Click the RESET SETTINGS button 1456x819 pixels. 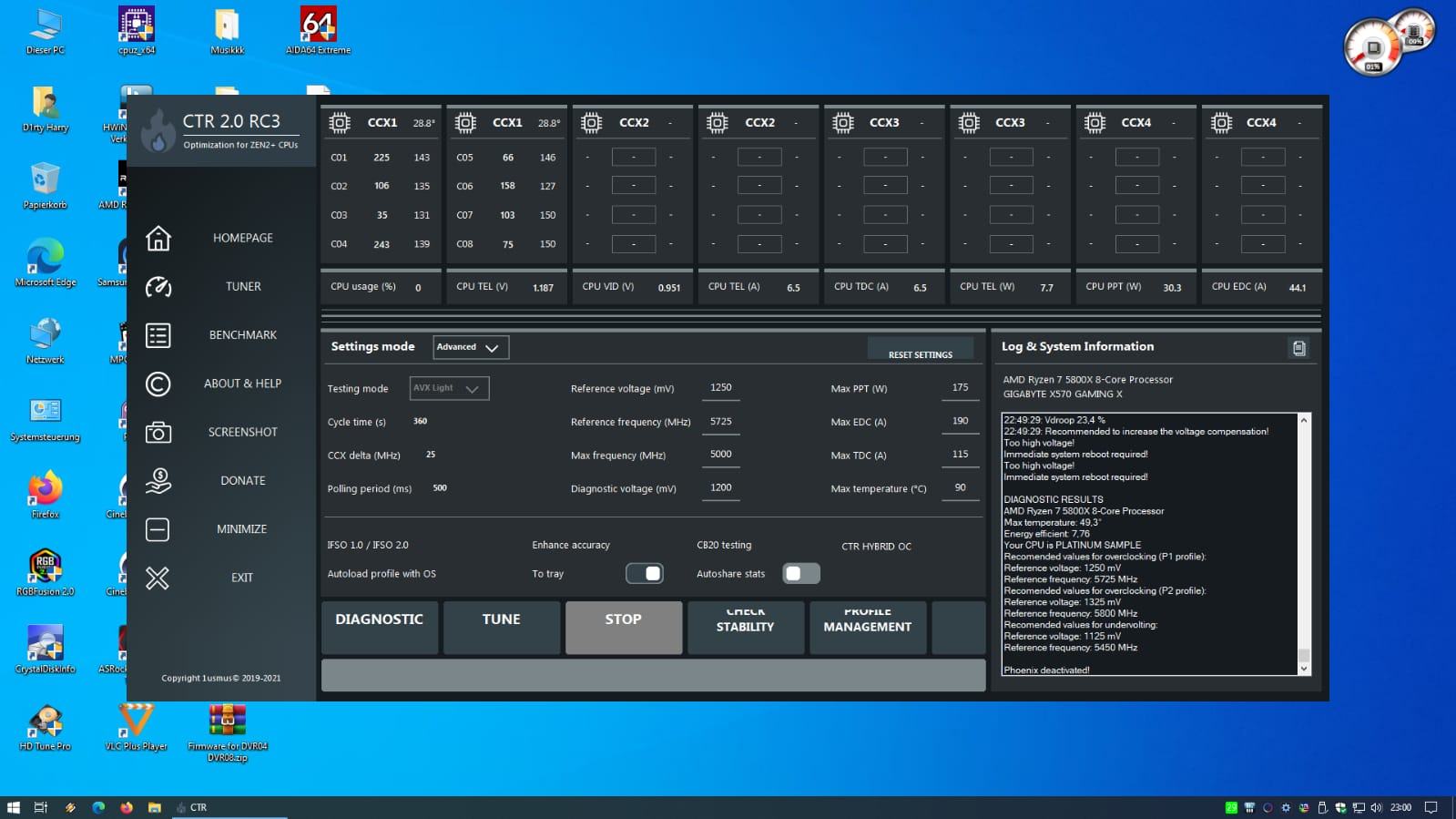[921, 348]
